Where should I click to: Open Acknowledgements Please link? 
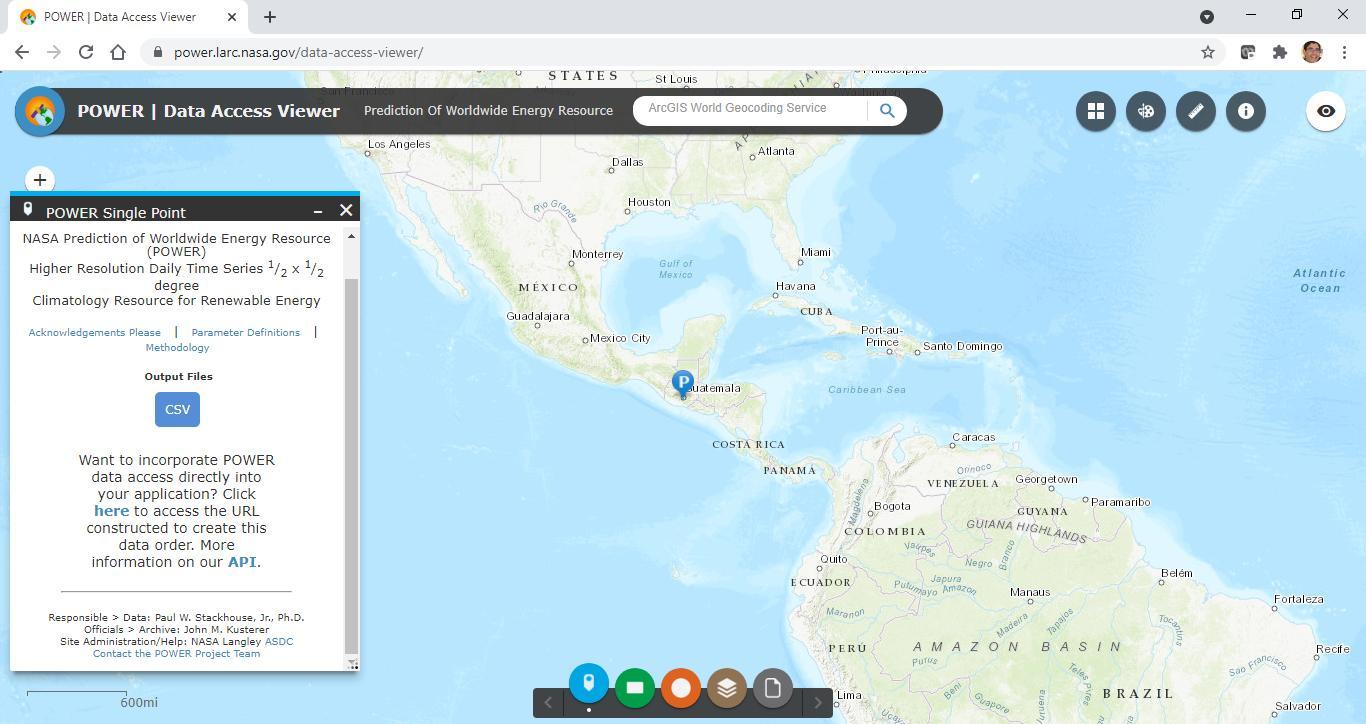click(95, 332)
